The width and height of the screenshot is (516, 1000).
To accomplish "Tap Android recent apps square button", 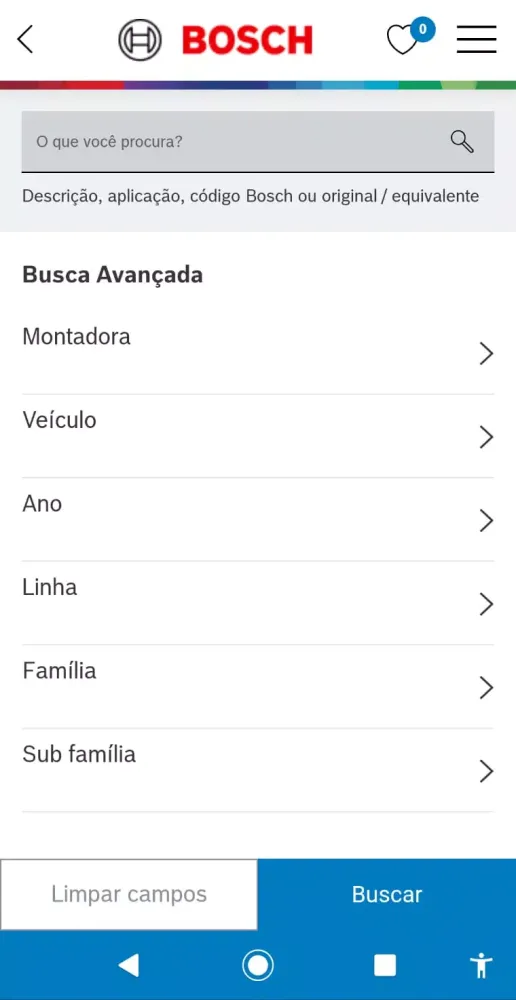I will coord(385,966).
